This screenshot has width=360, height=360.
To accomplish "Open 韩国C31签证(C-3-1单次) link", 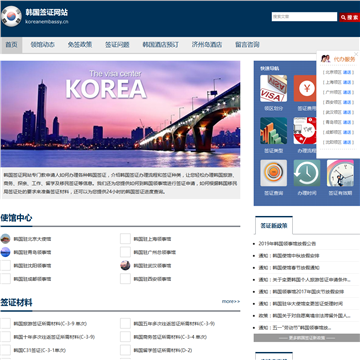I will [x=40, y=350].
